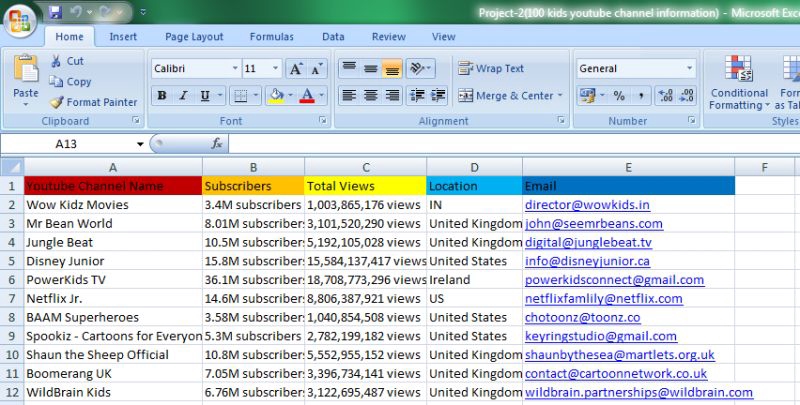Viewport: 800px width, 405px height.
Task: Cut the selected cells
Action: (x=68, y=61)
